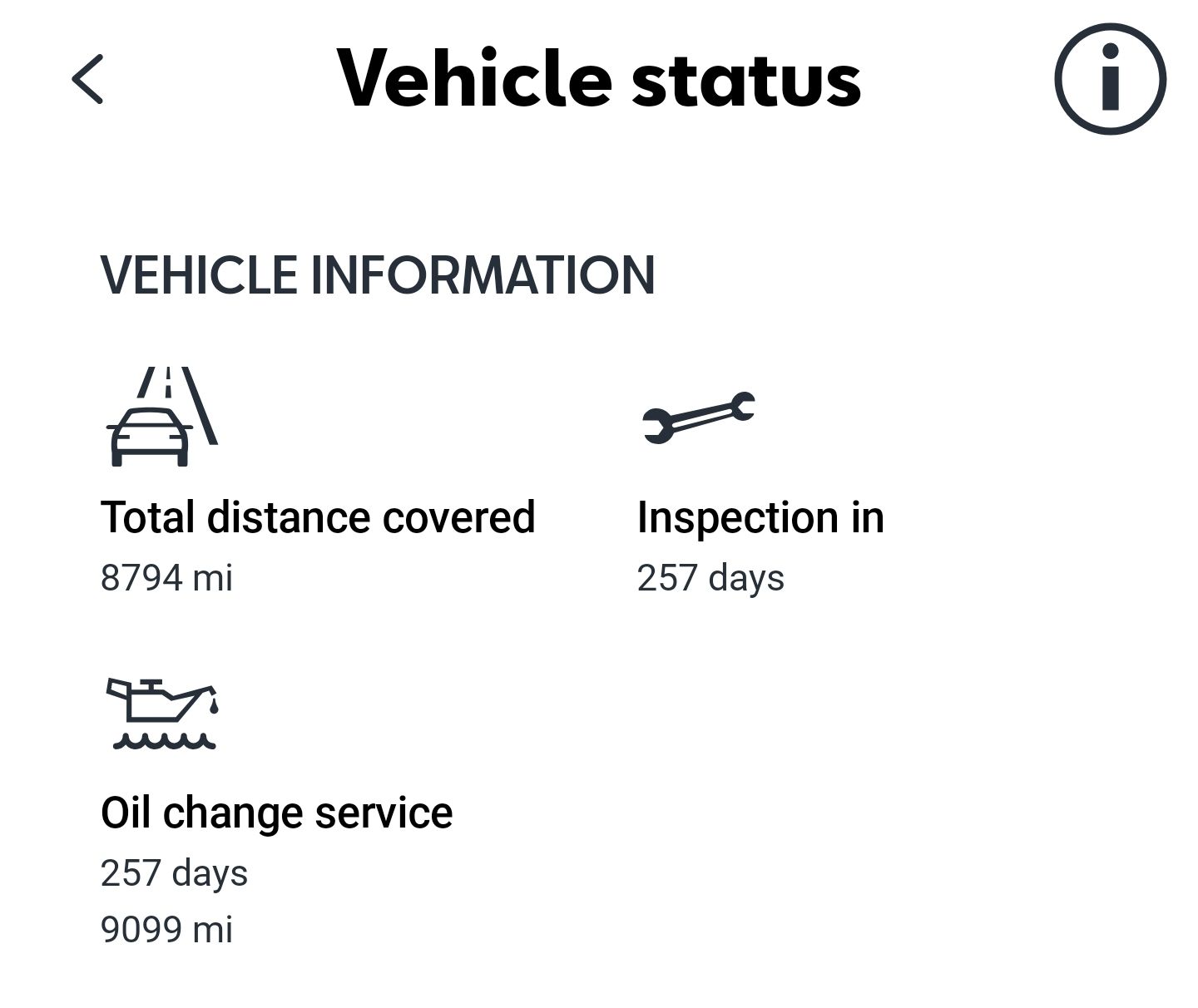Click the wavy lines beneath the oil can
The width and height of the screenshot is (1198, 1008).
pyautogui.click(x=164, y=741)
